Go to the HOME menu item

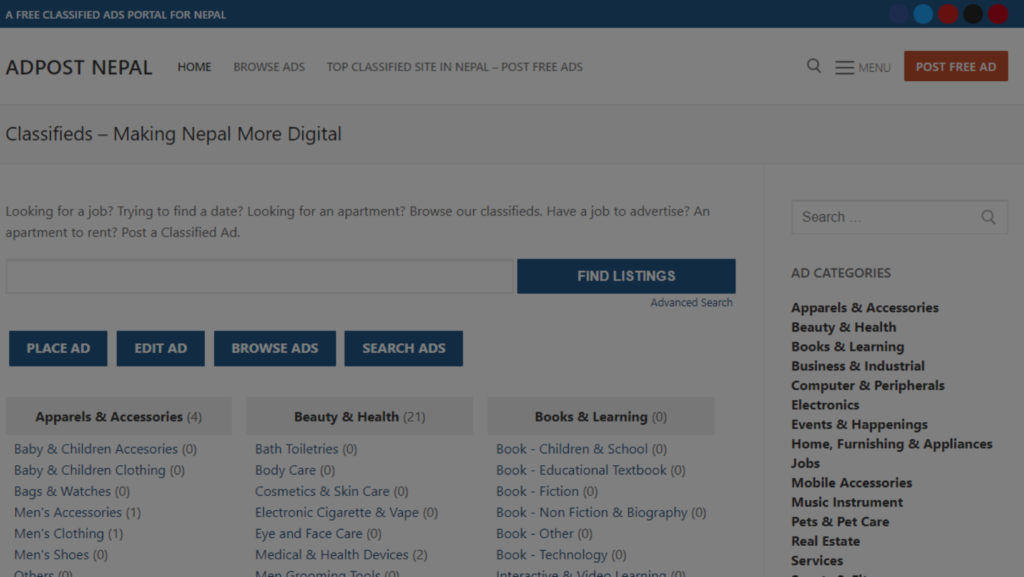click(x=194, y=67)
